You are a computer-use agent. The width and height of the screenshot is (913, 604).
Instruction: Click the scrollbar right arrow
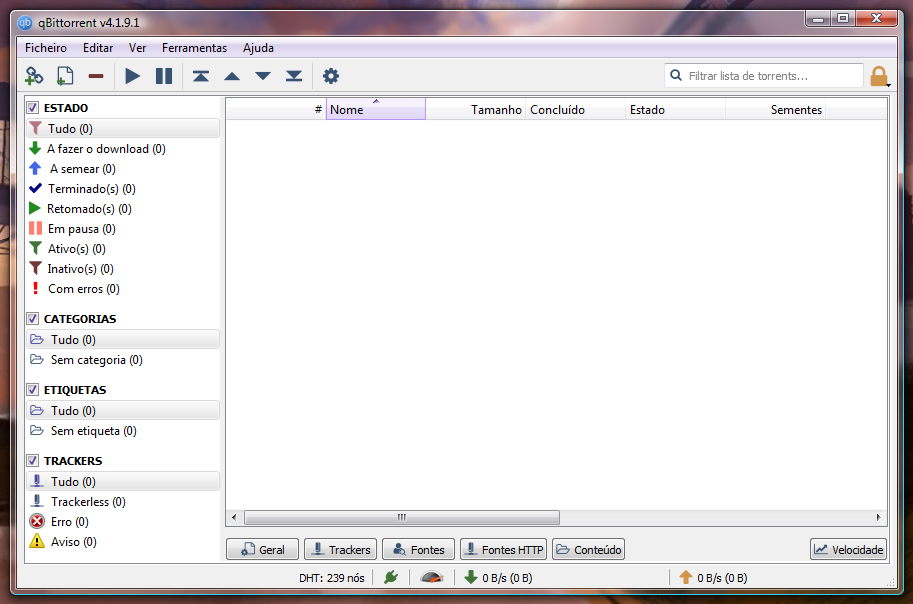(879, 517)
